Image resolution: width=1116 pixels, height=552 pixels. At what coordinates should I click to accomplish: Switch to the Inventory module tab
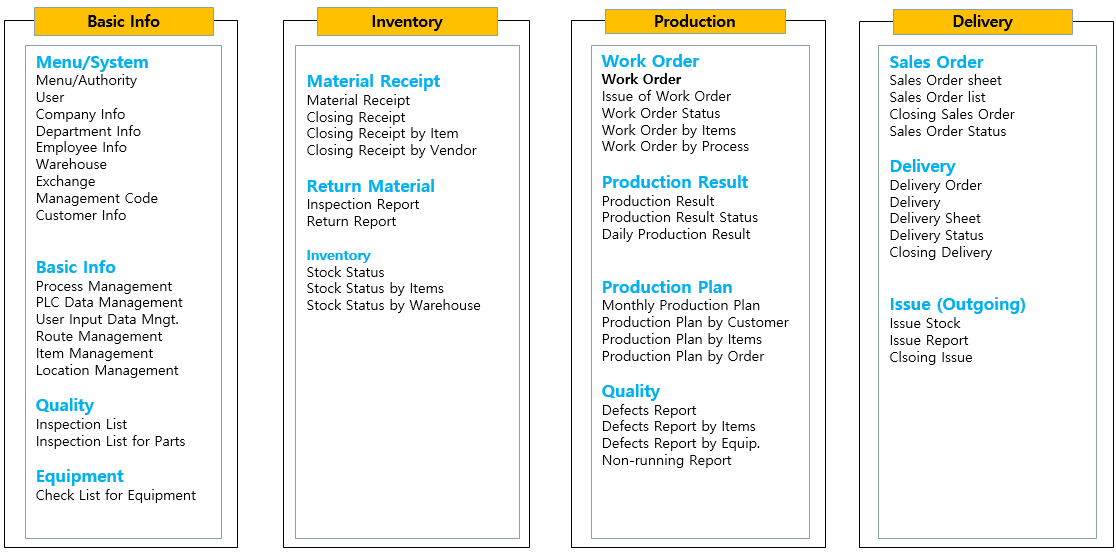[407, 21]
